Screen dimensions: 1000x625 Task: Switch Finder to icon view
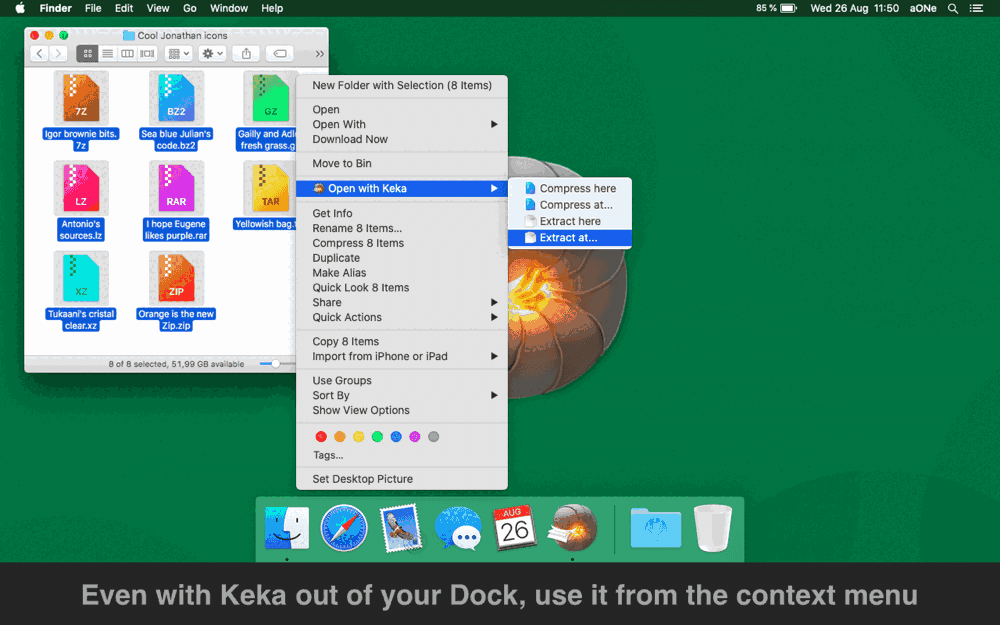(x=87, y=54)
